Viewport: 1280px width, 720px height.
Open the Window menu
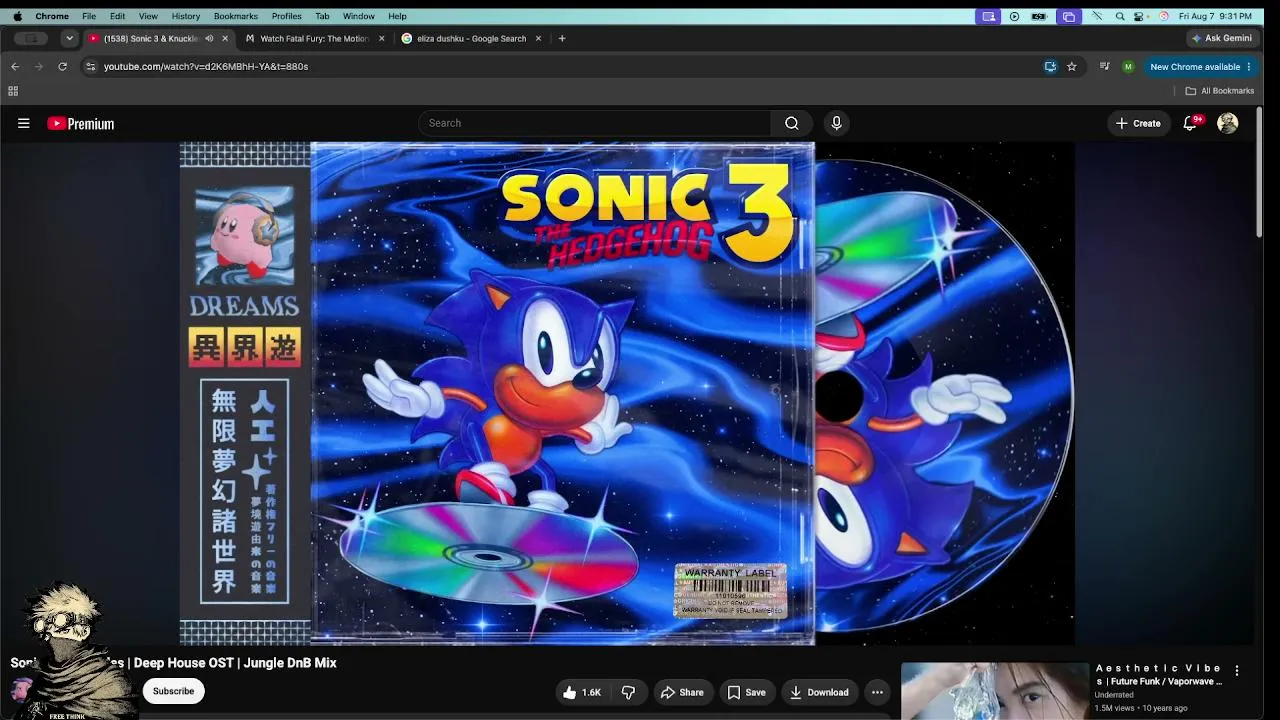(359, 16)
